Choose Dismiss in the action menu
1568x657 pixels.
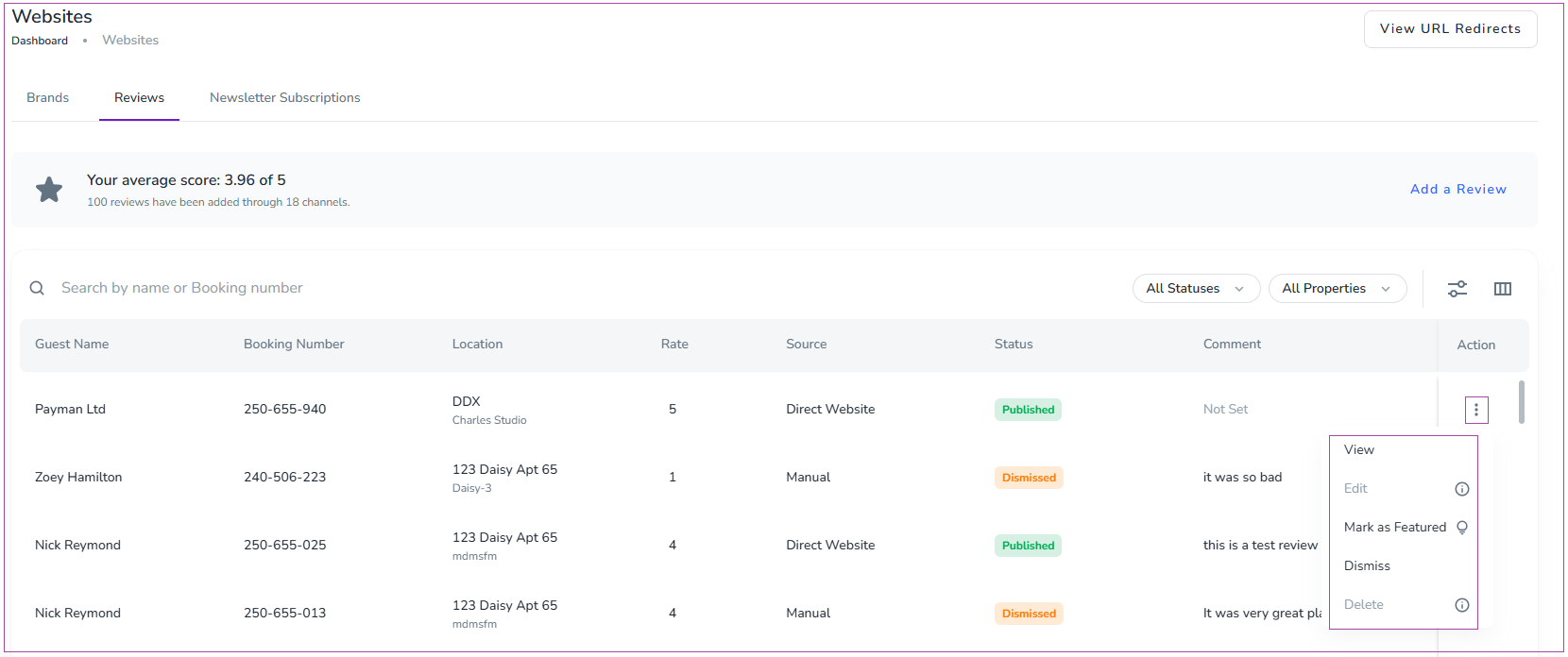pyautogui.click(x=1367, y=566)
